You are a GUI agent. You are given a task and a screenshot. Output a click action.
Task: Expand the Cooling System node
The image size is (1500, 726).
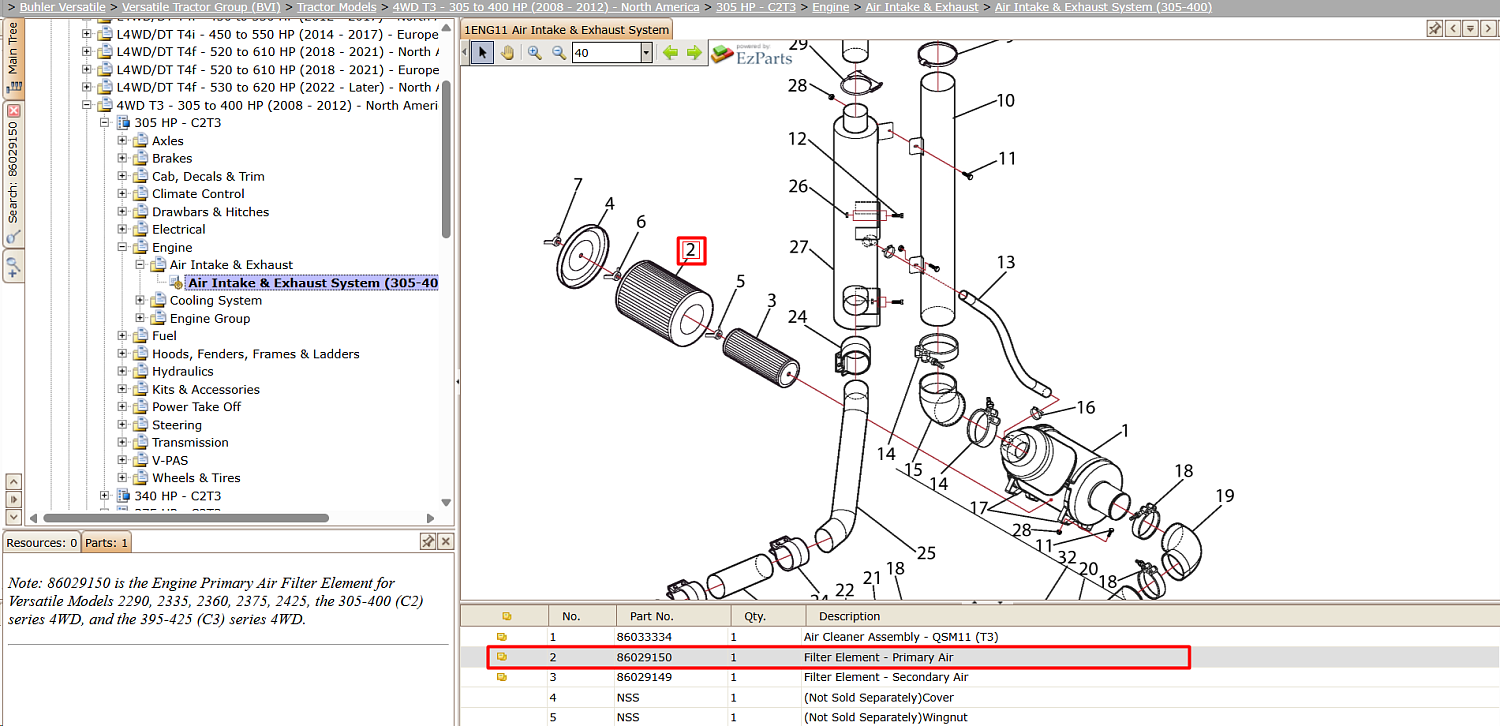click(140, 301)
